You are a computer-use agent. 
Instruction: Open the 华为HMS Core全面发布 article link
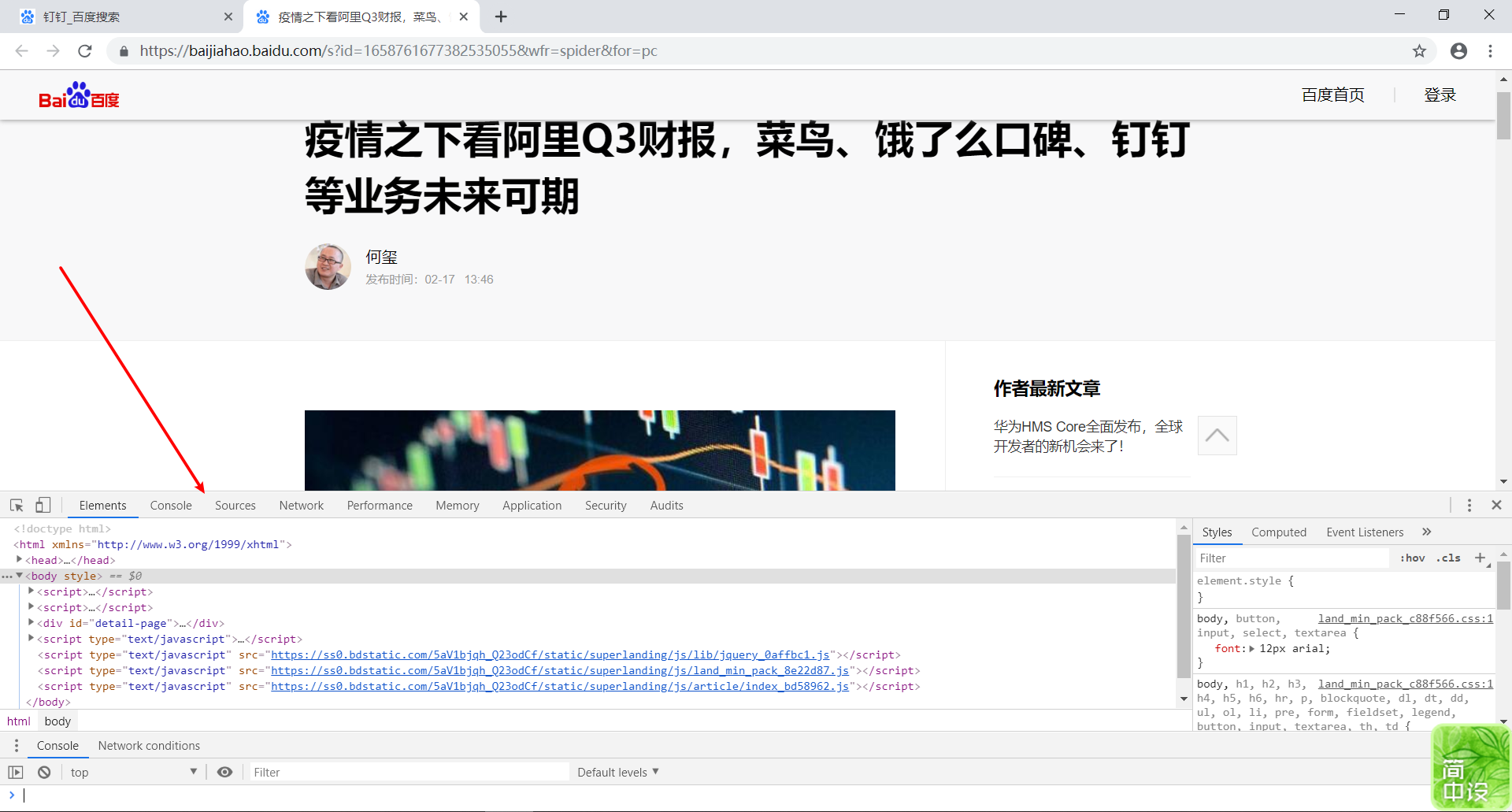(1088, 436)
